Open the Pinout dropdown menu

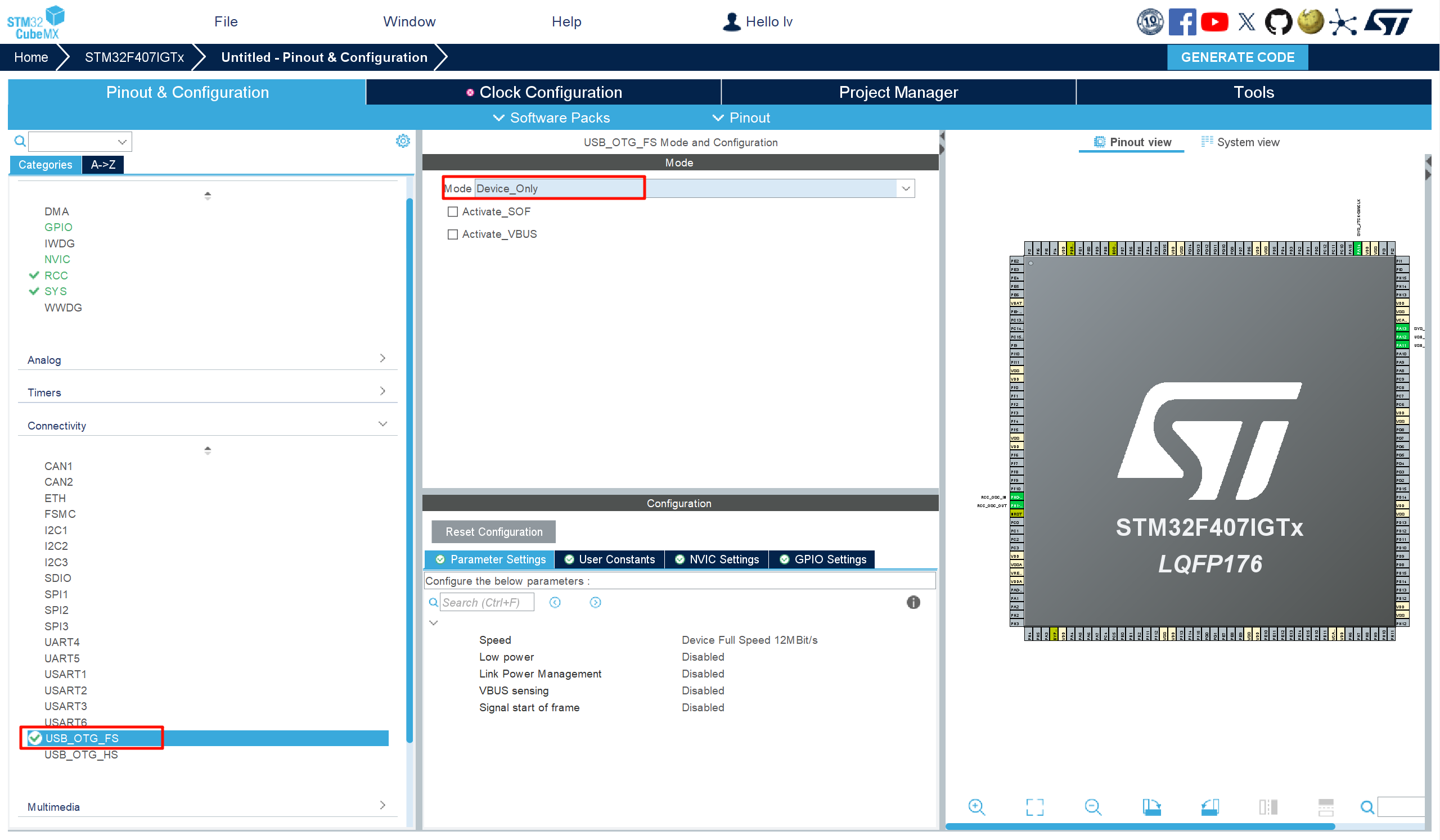741,118
